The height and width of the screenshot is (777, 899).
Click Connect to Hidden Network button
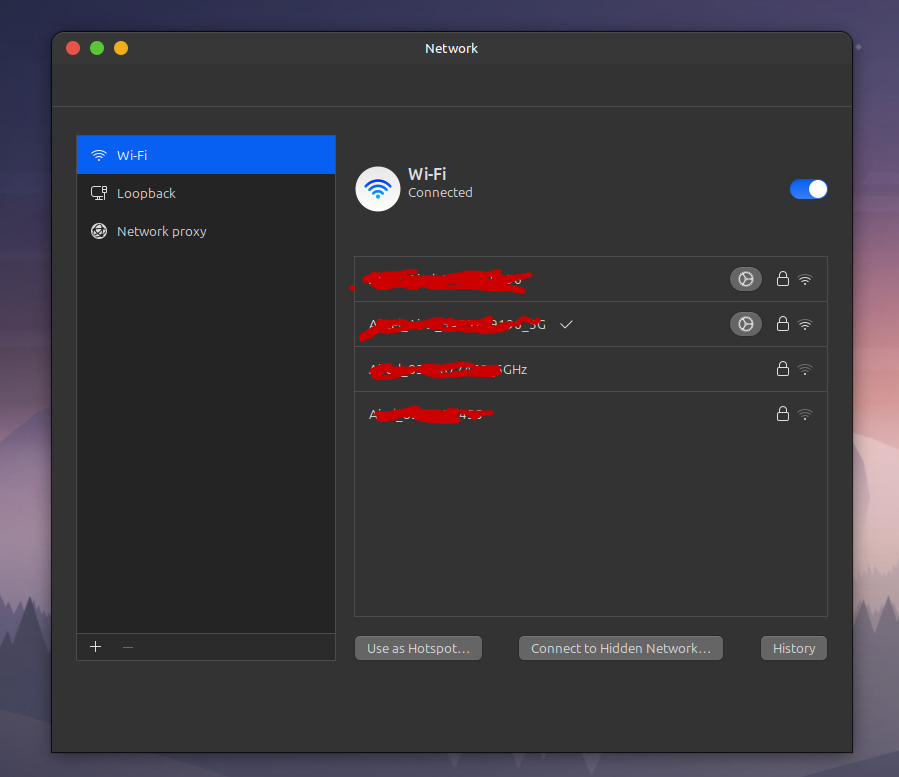click(620, 648)
